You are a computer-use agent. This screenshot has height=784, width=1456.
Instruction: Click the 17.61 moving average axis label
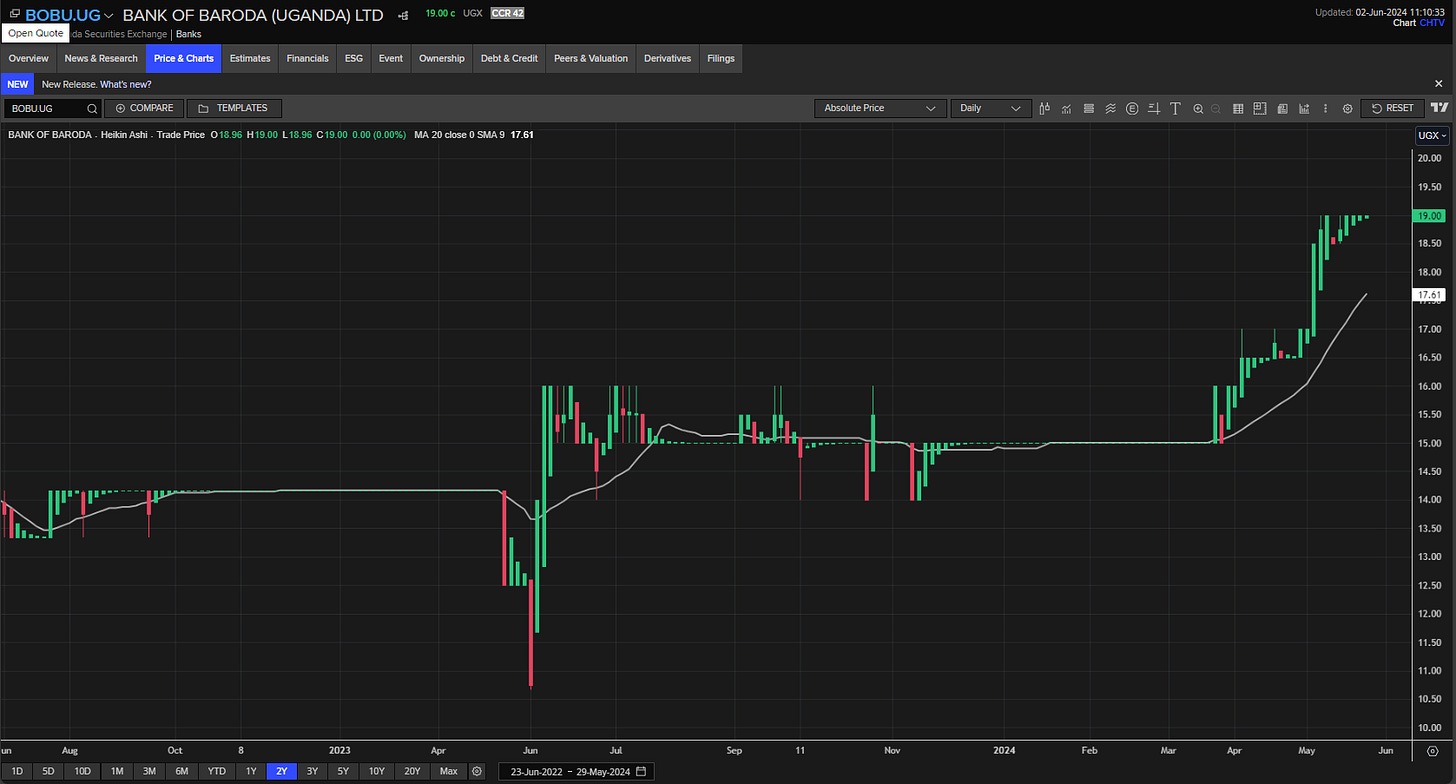[1430, 295]
